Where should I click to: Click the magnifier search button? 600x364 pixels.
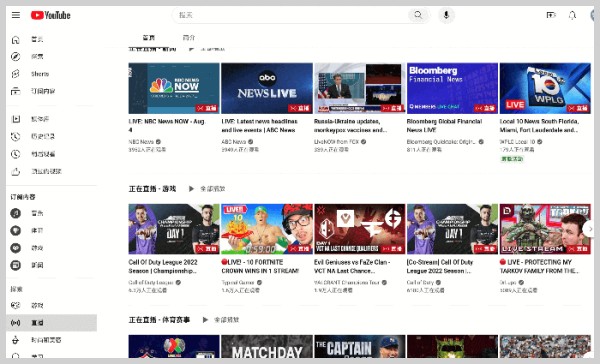418,15
